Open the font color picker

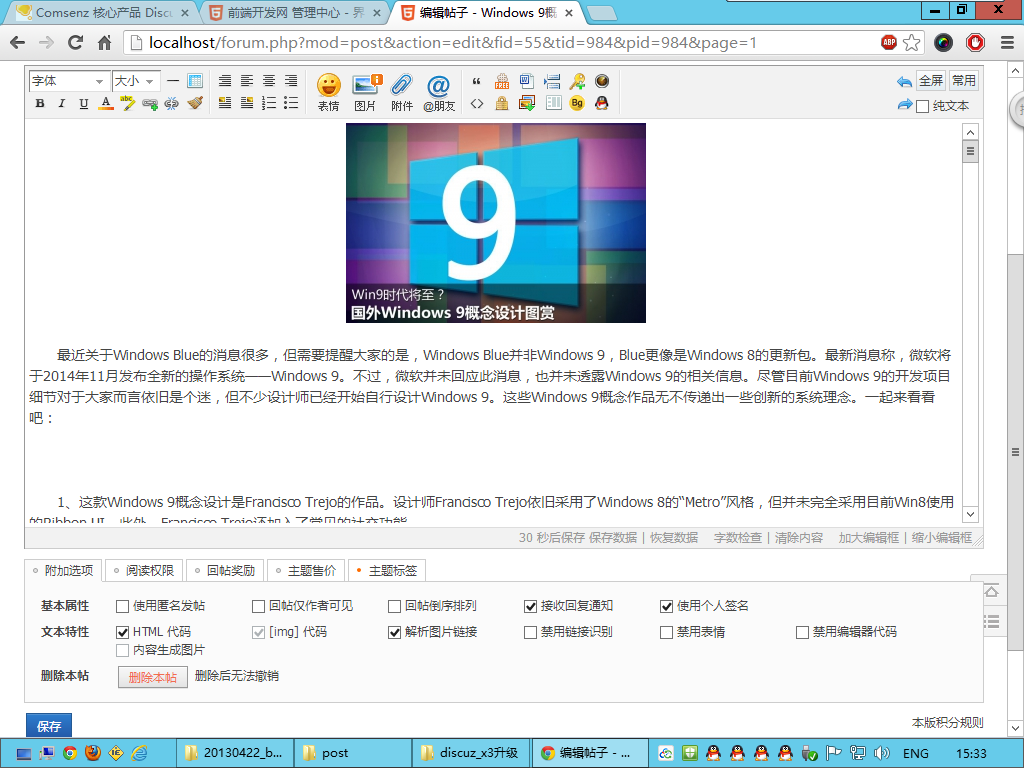(x=105, y=103)
